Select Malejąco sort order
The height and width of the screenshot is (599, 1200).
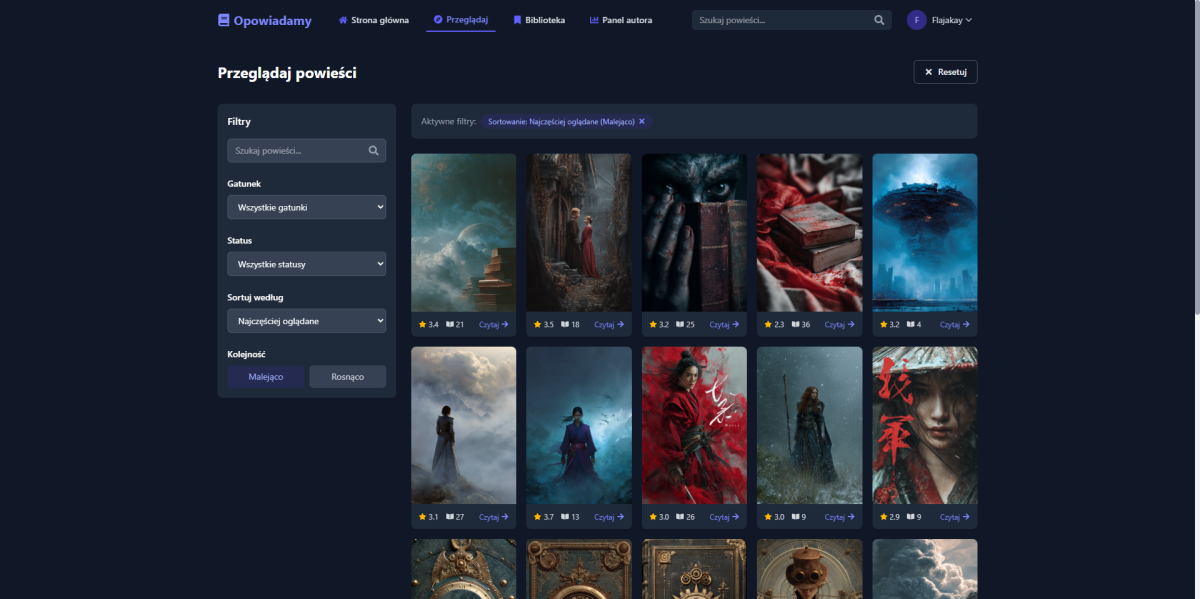pyautogui.click(x=266, y=377)
